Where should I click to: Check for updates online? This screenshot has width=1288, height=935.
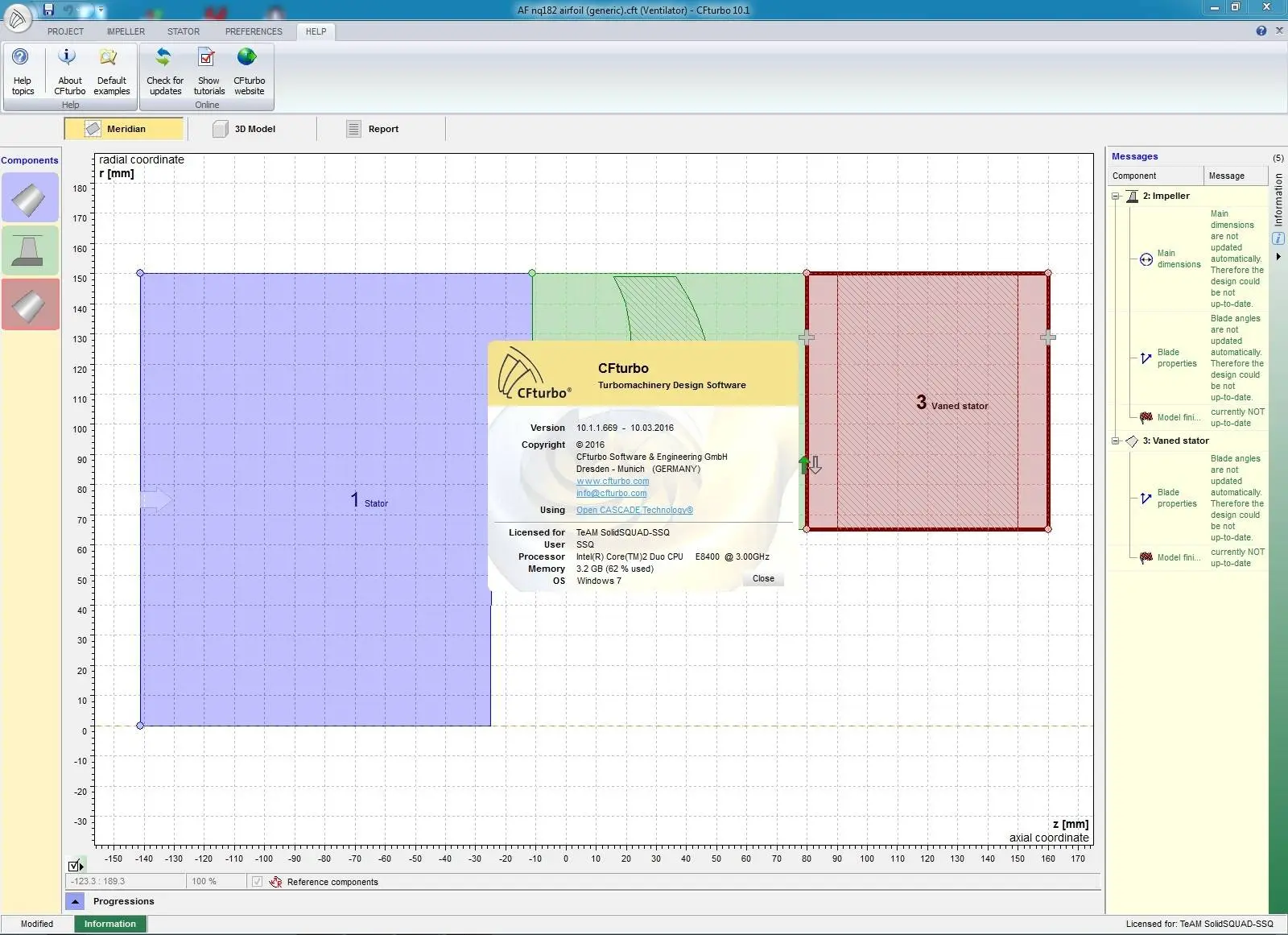[165, 72]
